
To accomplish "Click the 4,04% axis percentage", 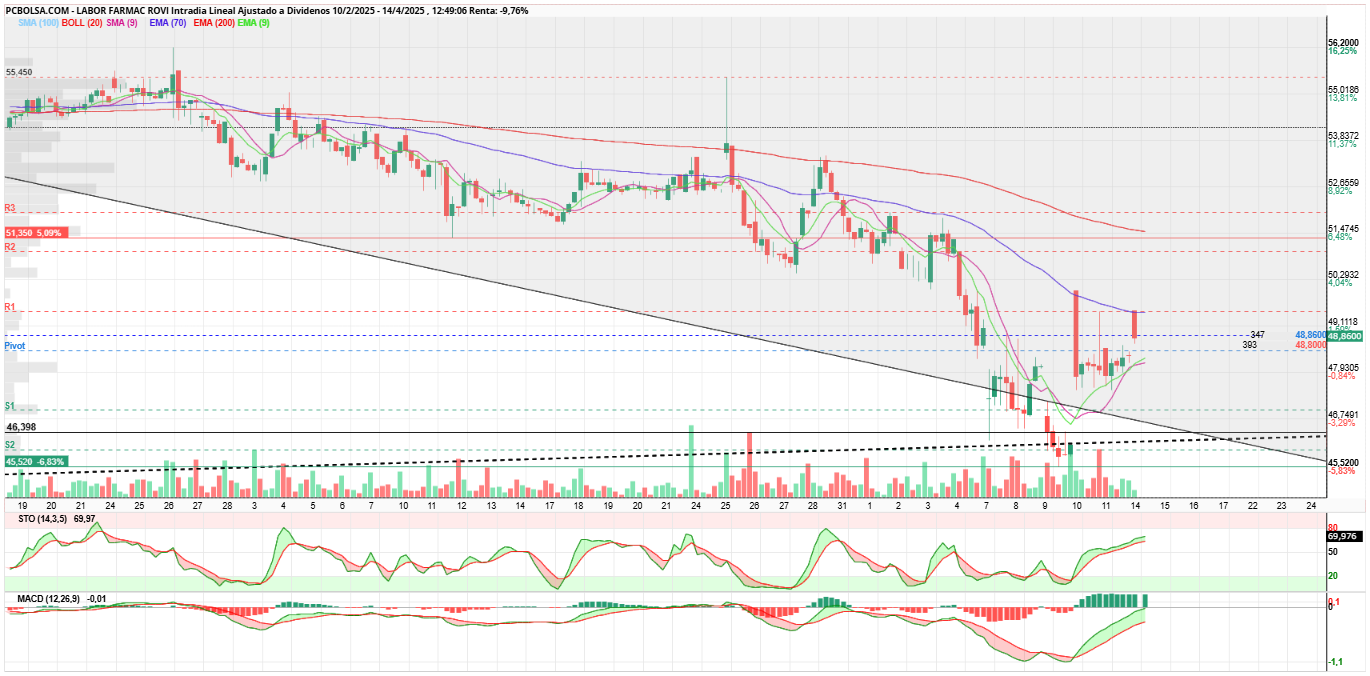I will [1340, 283].
